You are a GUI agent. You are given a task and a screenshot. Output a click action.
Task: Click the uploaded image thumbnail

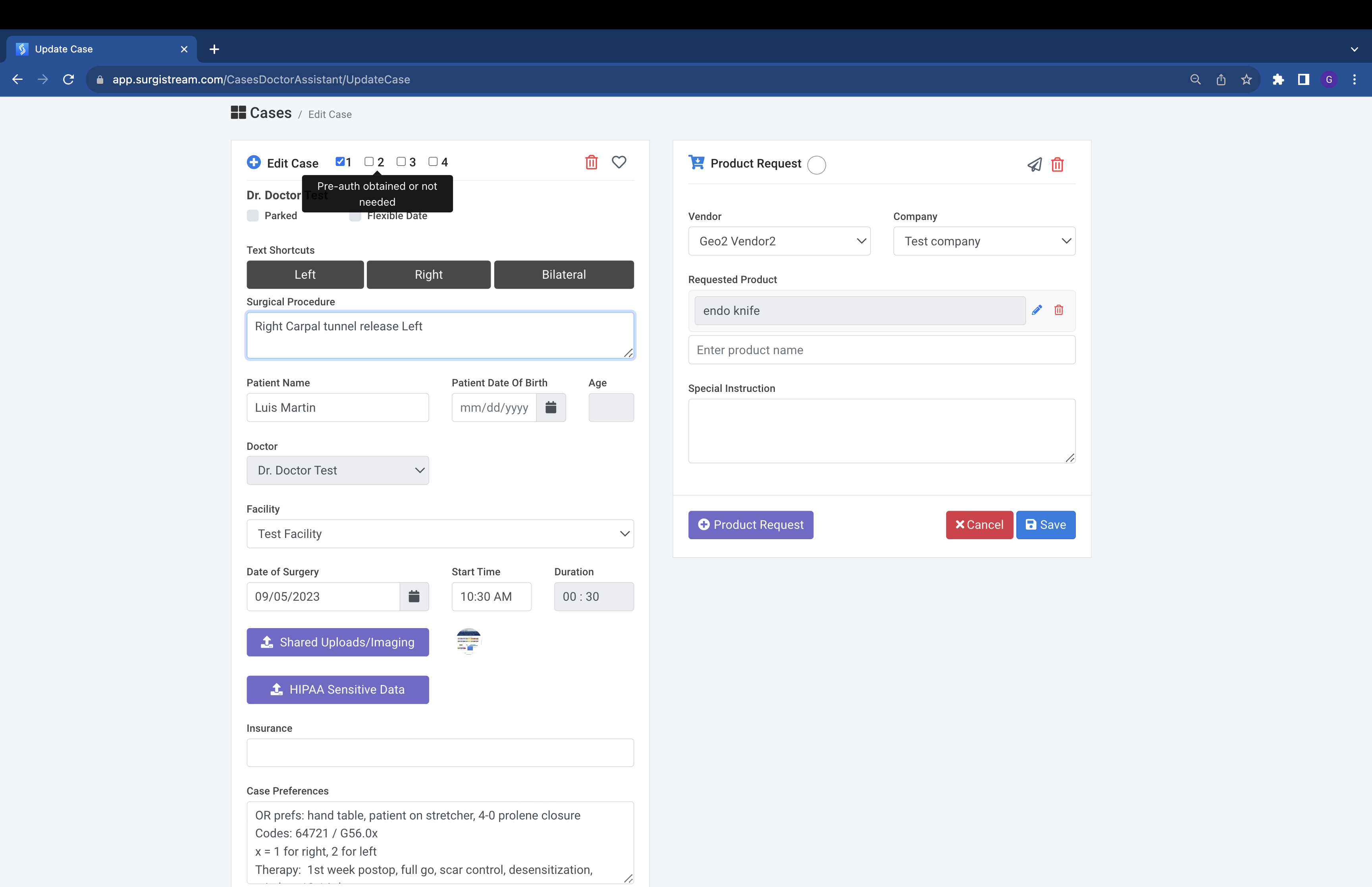click(x=469, y=641)
